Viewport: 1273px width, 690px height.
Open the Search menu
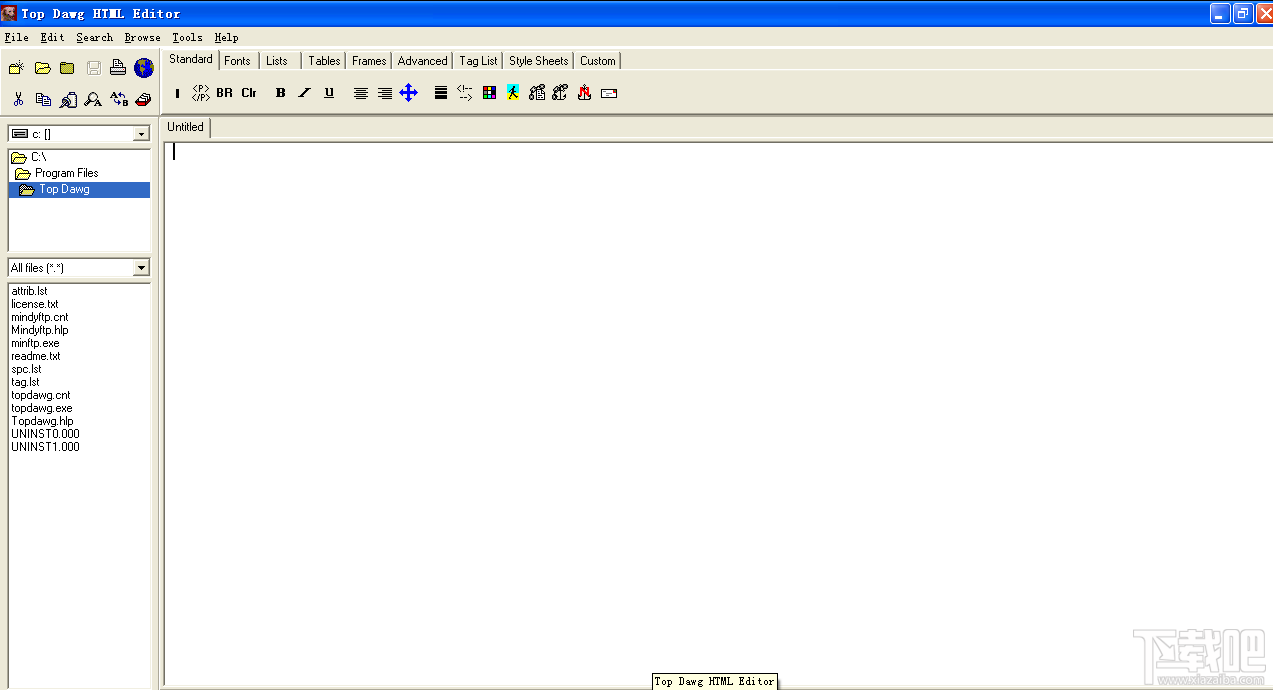(95, 38)
